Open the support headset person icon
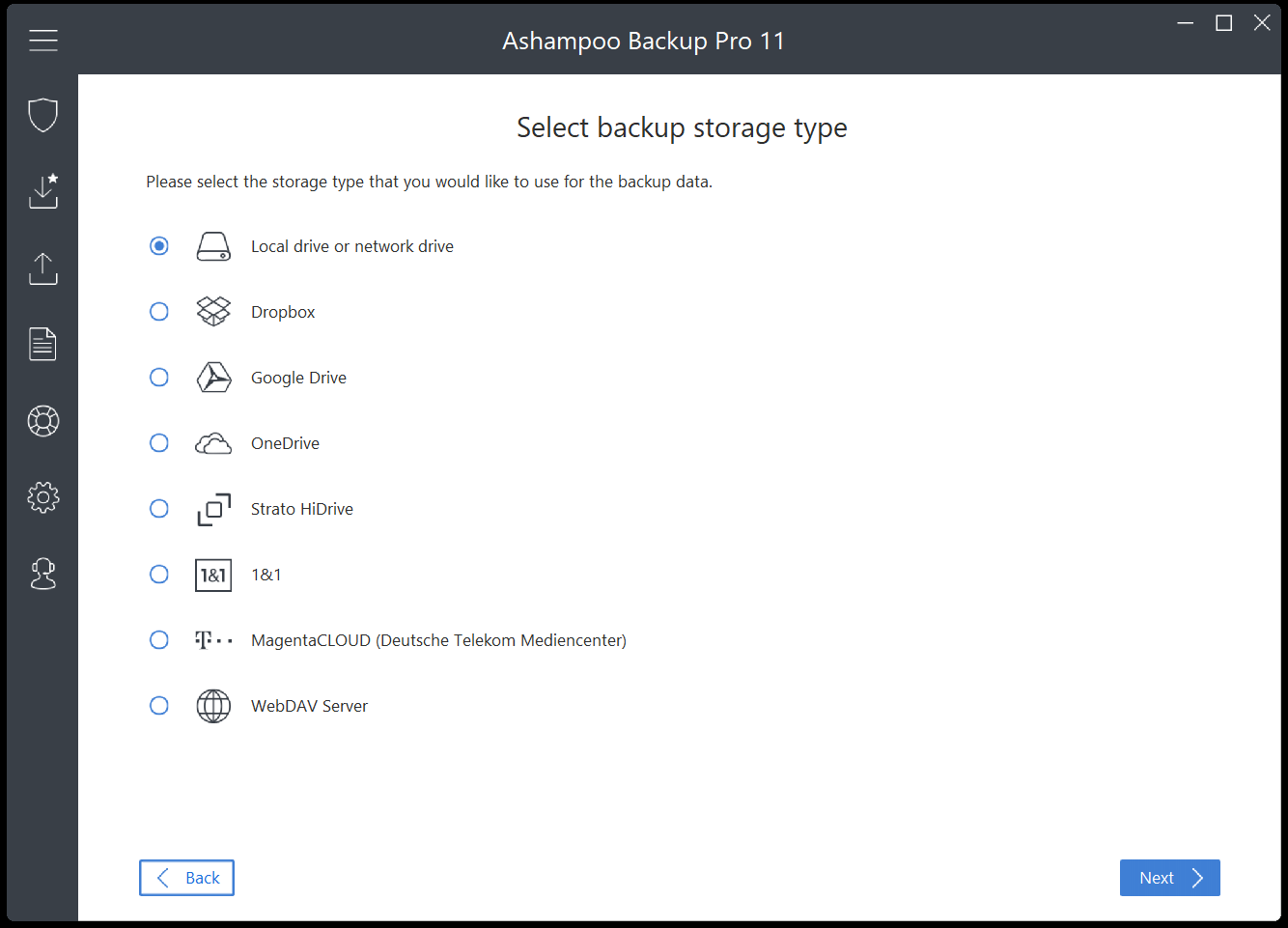 43,574
